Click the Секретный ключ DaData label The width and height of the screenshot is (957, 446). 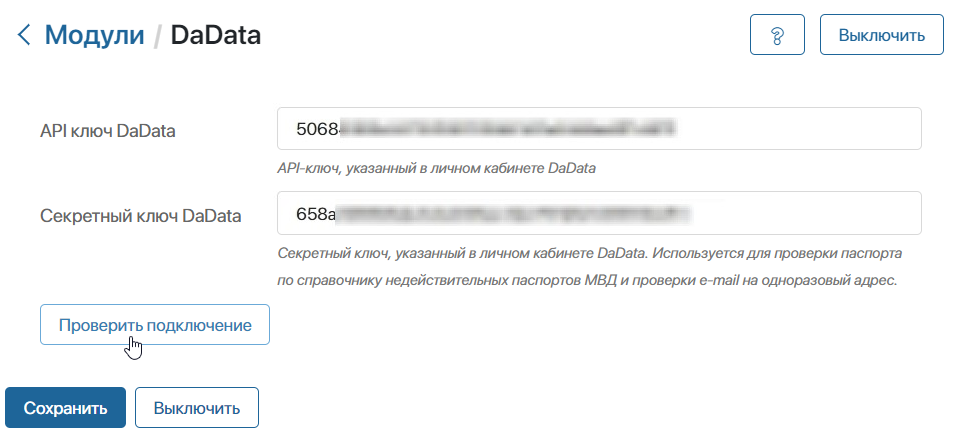pos(140,215)
